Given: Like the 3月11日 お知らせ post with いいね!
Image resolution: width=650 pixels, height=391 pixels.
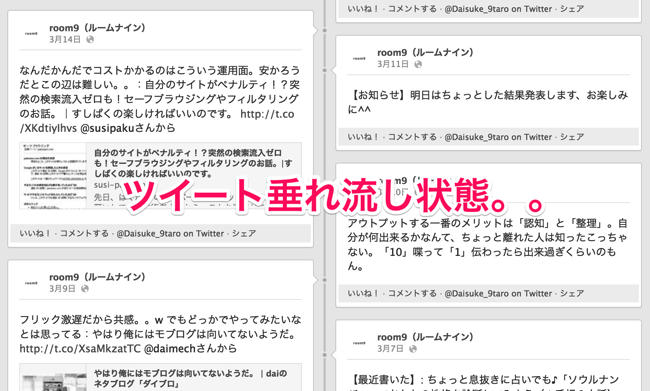Looking at the screenshot, I should pyautogui.click(x=363, y=137).
